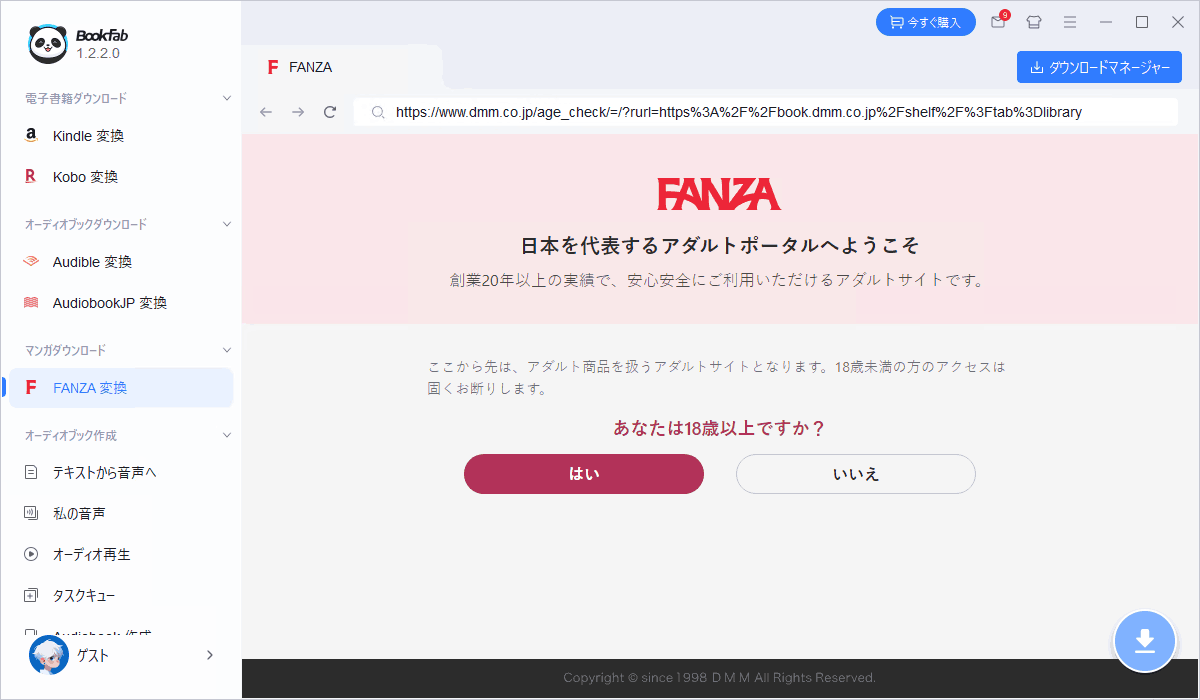Collapse the 電子書籍ダウンロード section

pyautogui.click(x=227, y=98)
